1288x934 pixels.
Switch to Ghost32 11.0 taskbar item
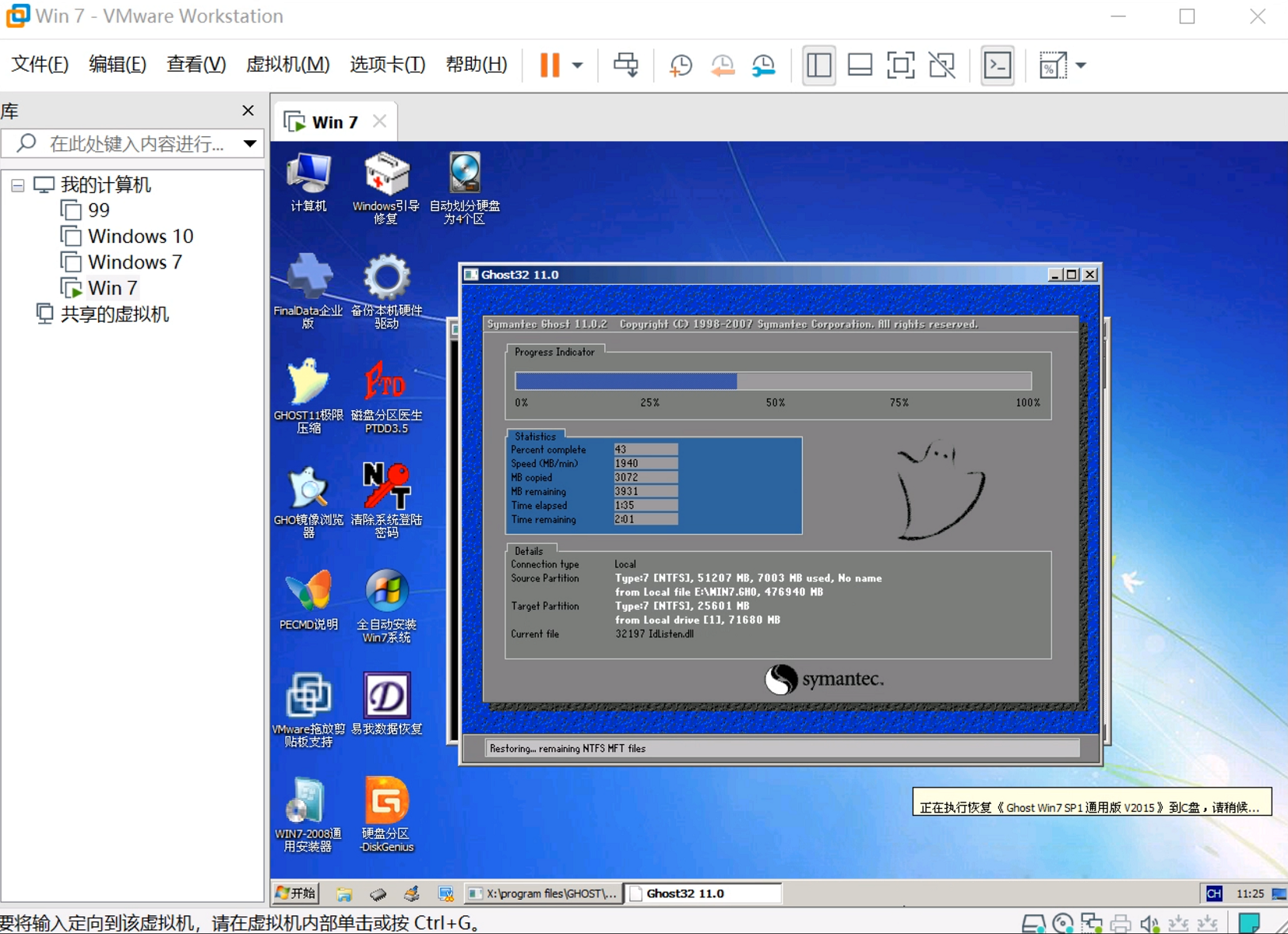pos(704,894)
